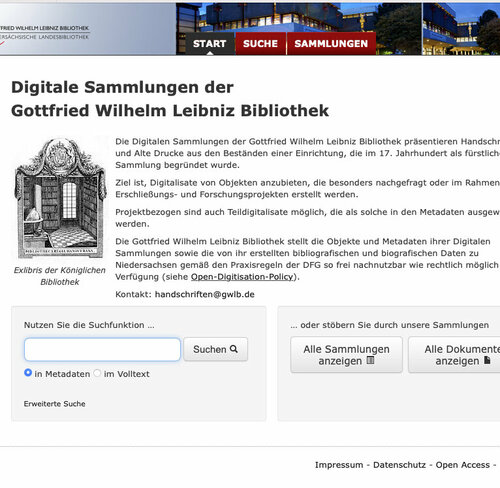Switch to the SUCHE tab
The width and height of the screenshot is (500, 488).
[260, 44]
